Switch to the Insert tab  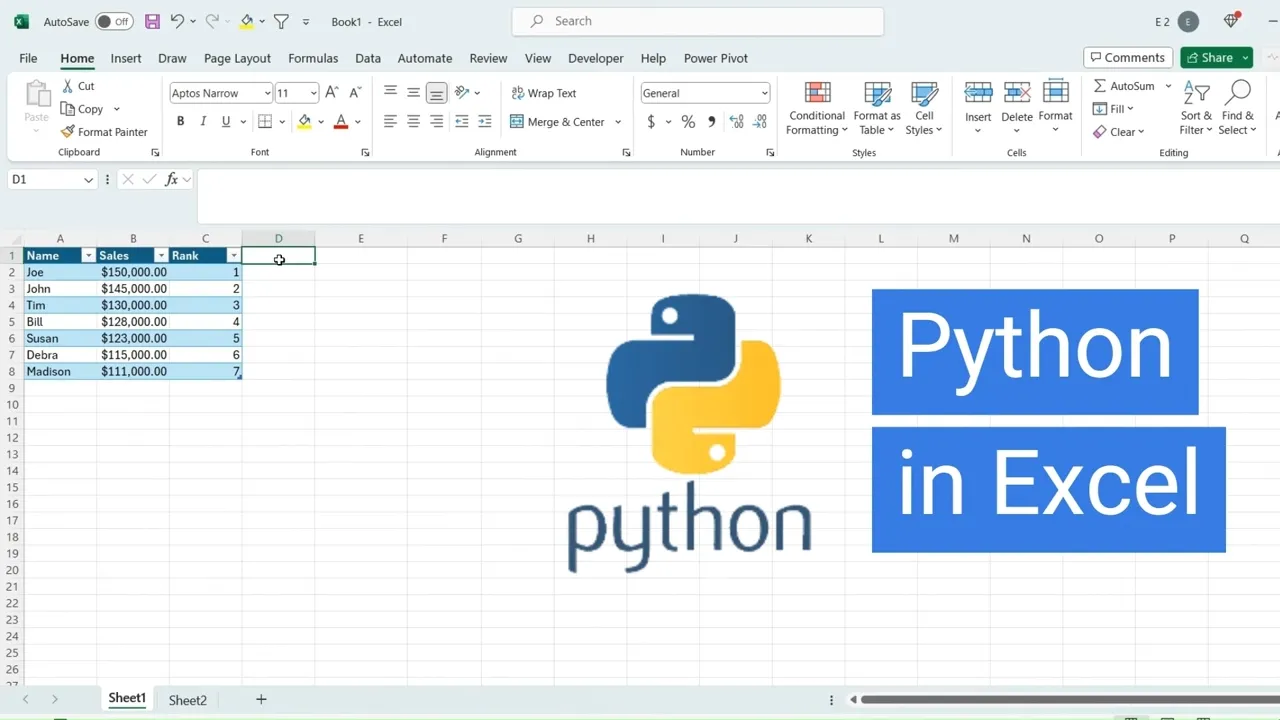(126, 58)
